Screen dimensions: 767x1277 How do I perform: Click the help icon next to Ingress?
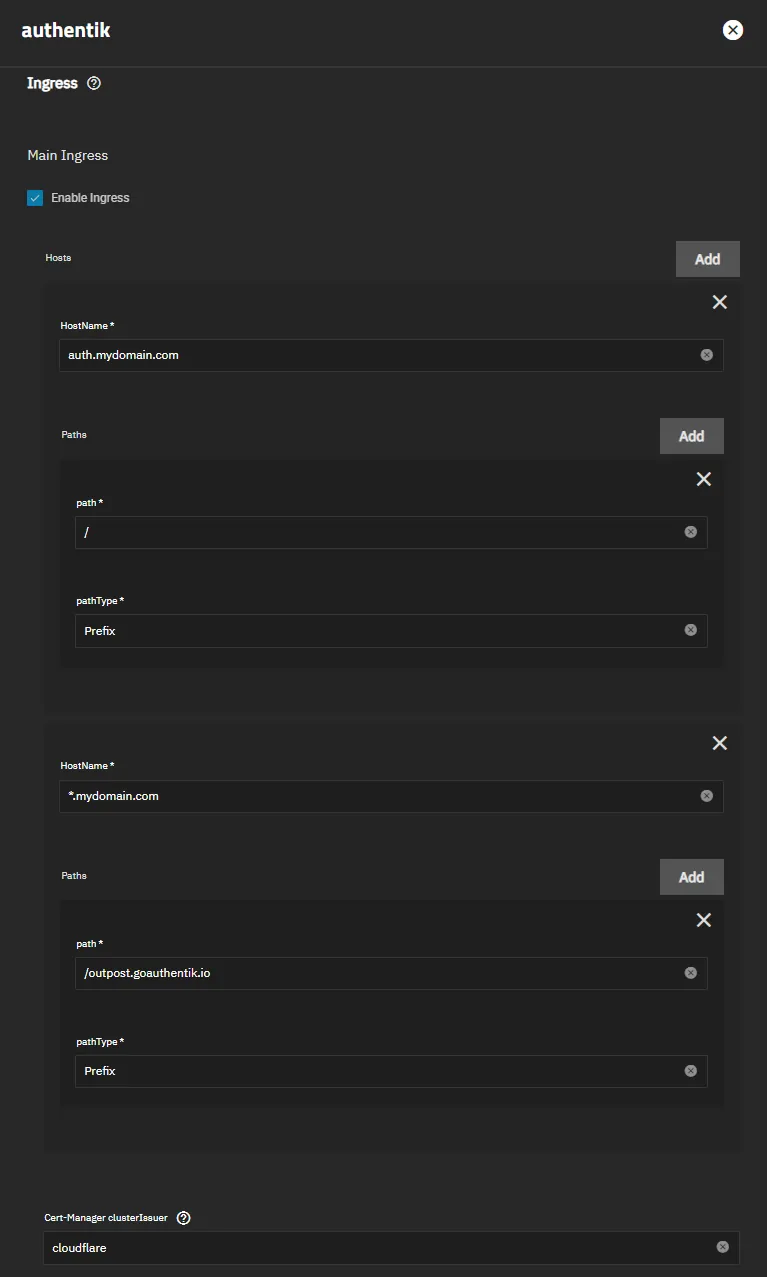[94, 84]
